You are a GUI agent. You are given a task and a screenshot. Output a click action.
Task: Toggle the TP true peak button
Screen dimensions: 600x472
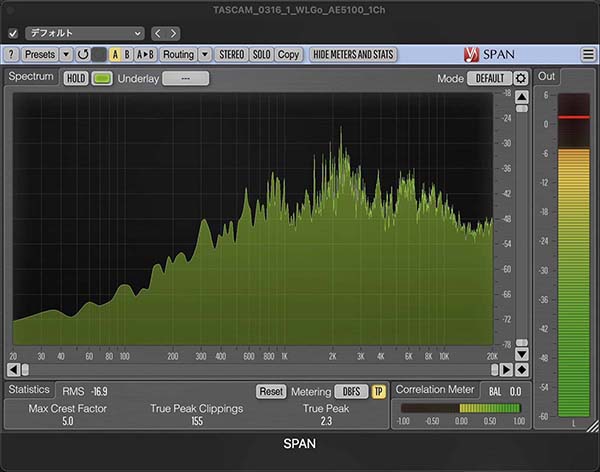click(378, 392)
